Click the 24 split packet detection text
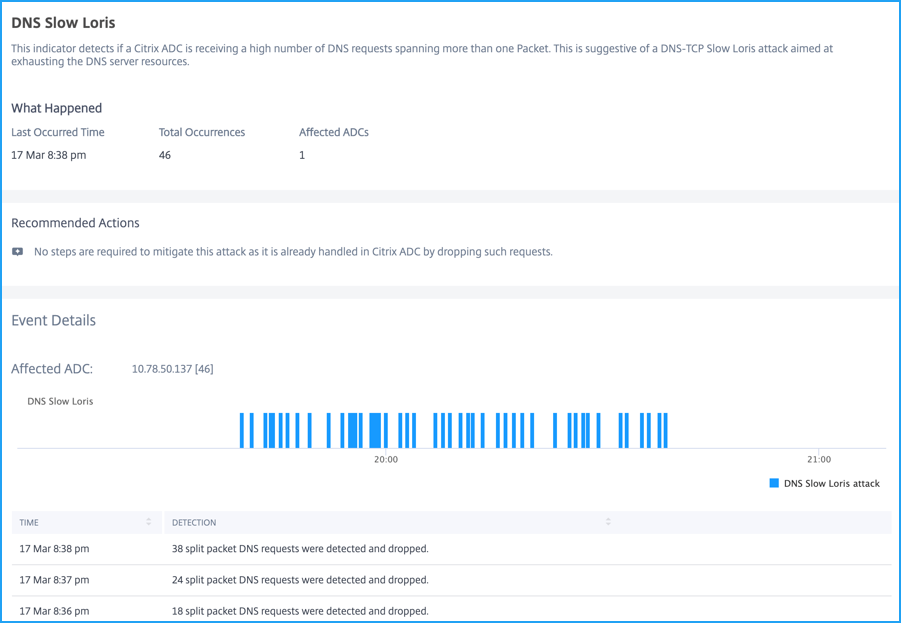 click(x=300, y=580)
